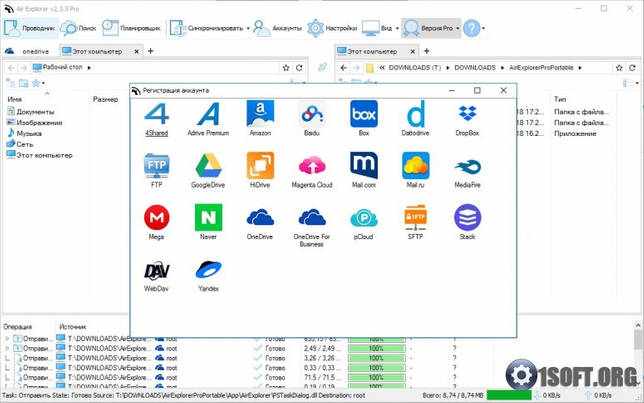Open the Поиск search tool
The height and width of the screenshot is (403, 644).
pyautogui.click(x=78, y=28)
